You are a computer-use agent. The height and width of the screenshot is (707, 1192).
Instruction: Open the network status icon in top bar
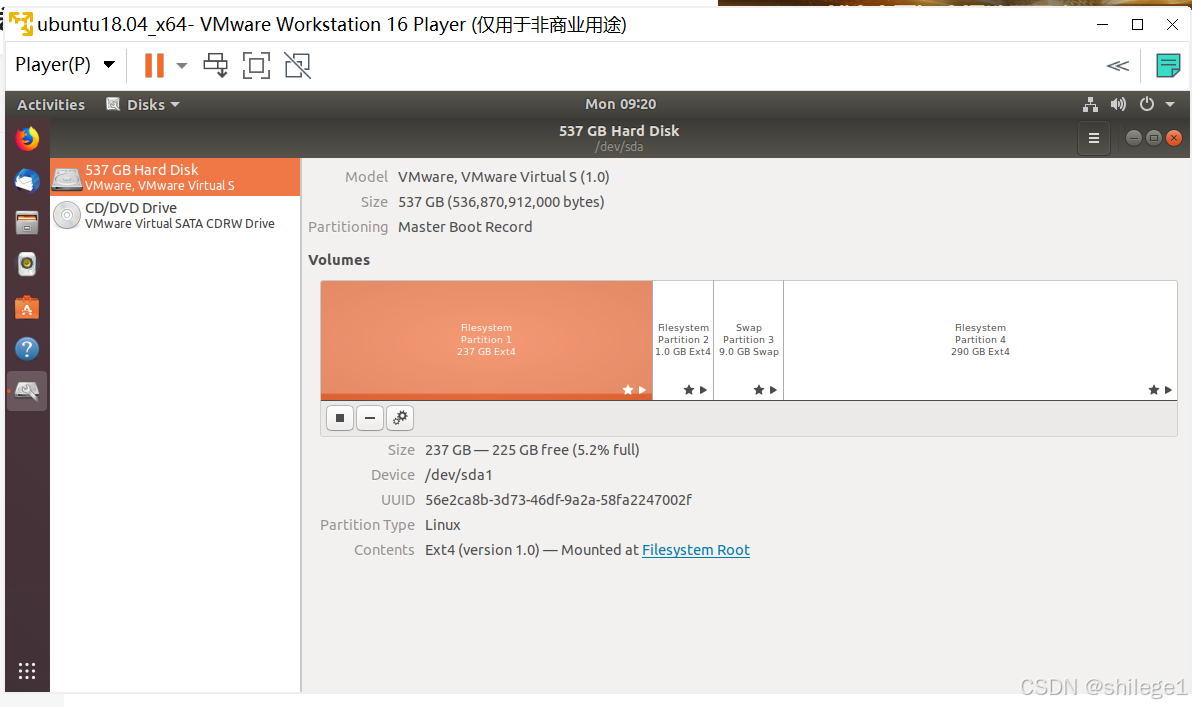pyautogui.click(x=1090, y=104)
